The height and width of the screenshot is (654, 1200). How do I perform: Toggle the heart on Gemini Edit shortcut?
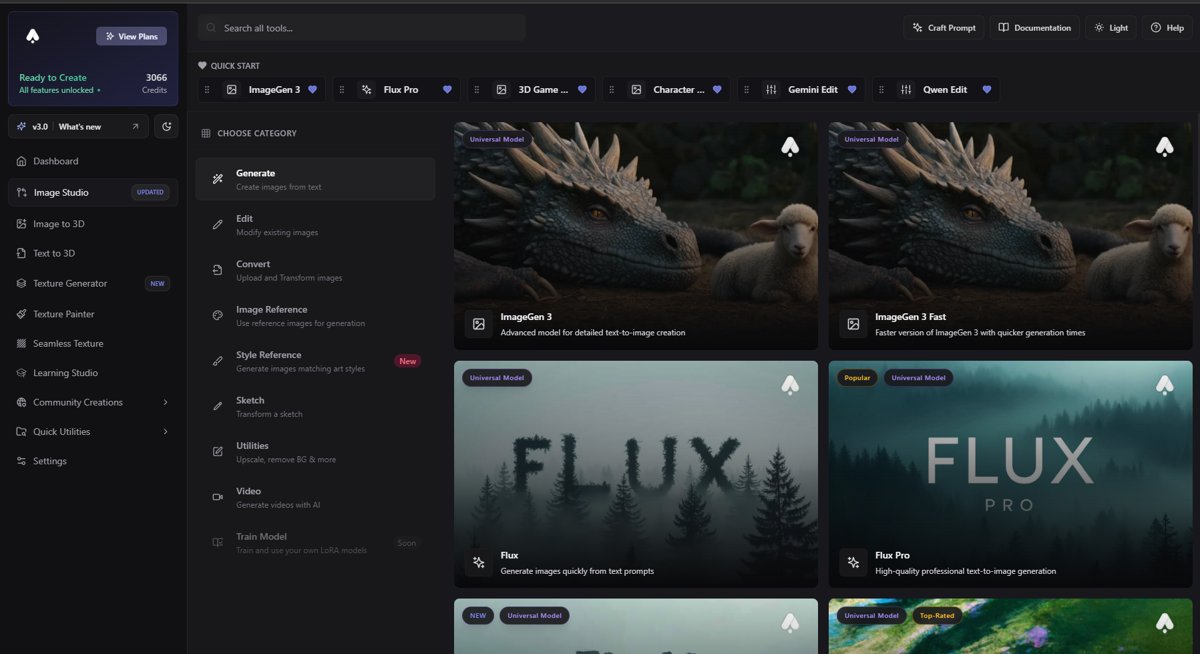852,90
